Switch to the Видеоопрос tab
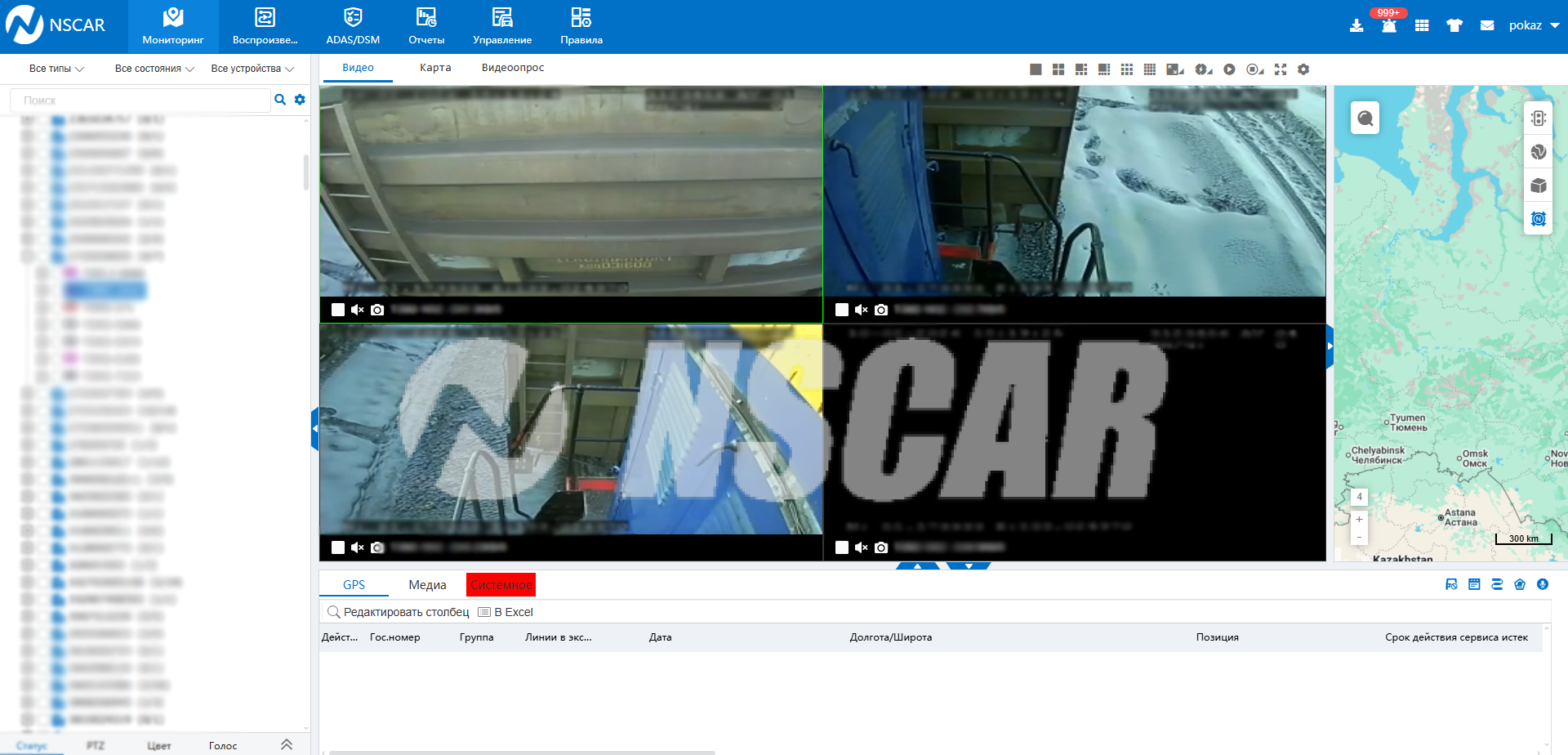1568x755 pixels. 513,68
